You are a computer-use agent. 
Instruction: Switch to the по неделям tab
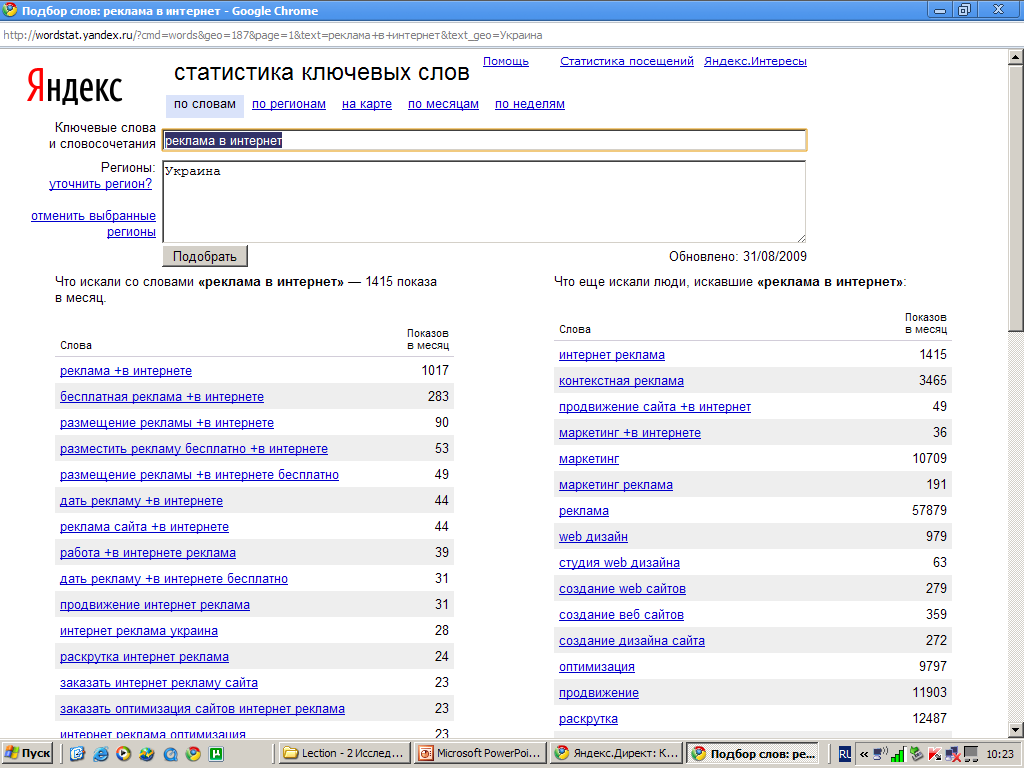(x=530, y=104)
